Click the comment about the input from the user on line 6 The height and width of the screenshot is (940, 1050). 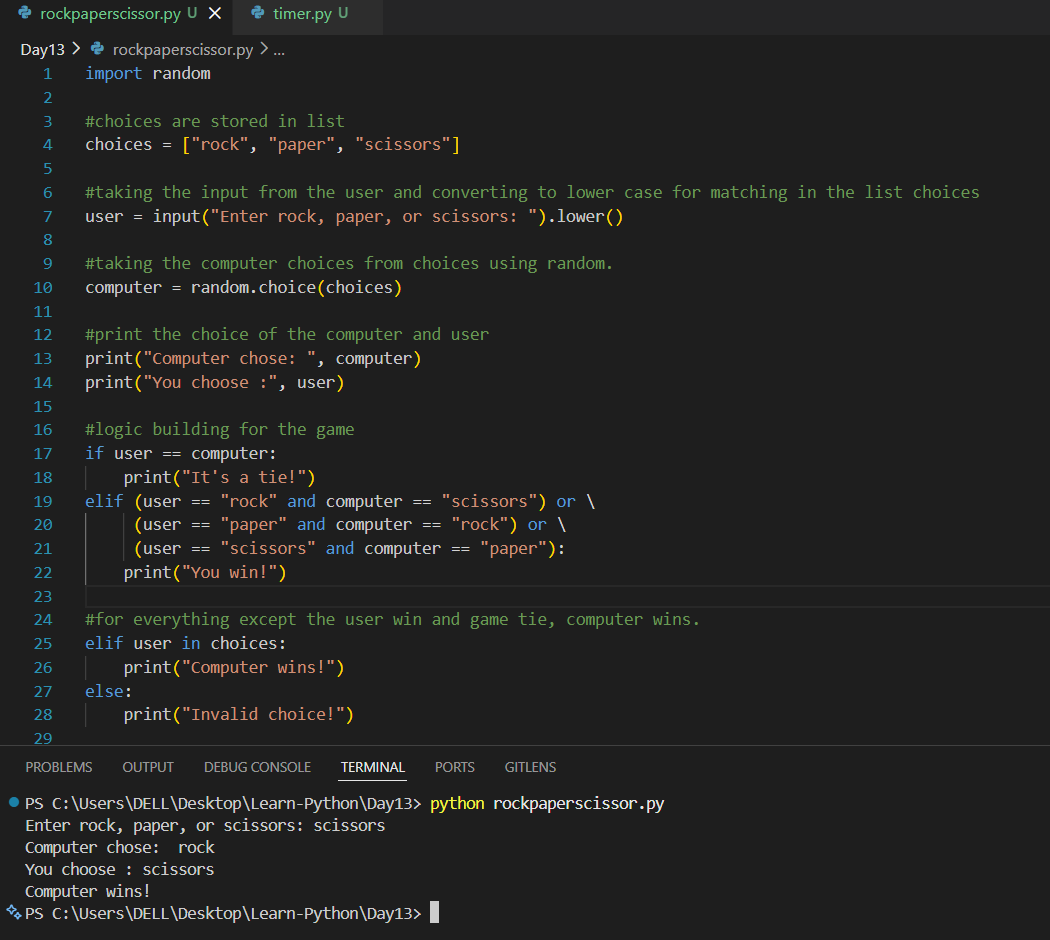click(x=532, y=193)
